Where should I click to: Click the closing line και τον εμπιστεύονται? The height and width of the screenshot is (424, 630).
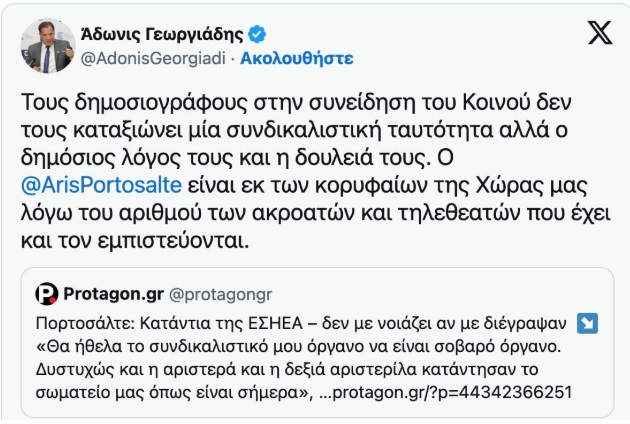coord(135,241)
